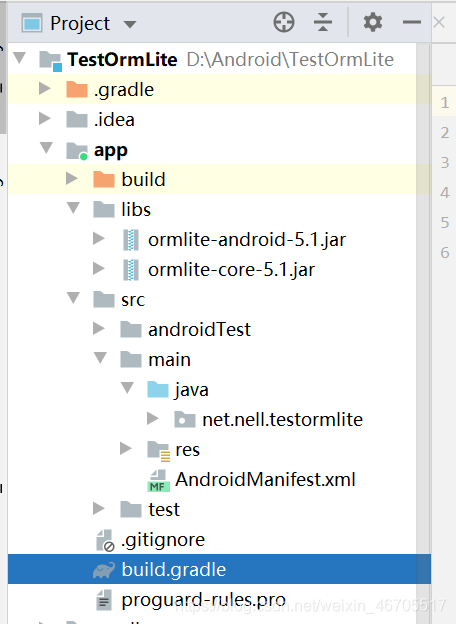Select ormlite-android-5.1.jar file name
Viewport: 456px width, 624px height.
click(x=247, y=240)
